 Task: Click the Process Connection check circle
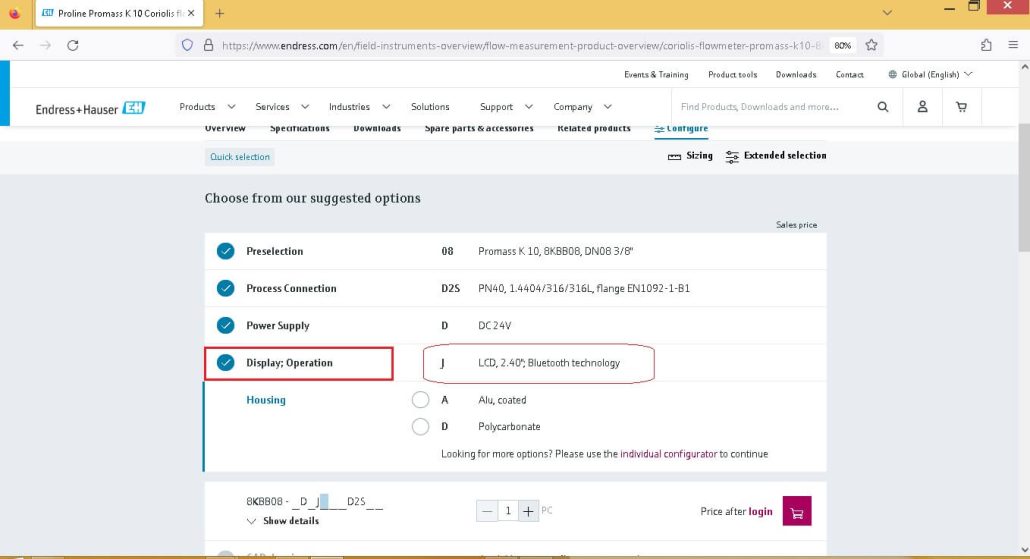click(225, 288)
